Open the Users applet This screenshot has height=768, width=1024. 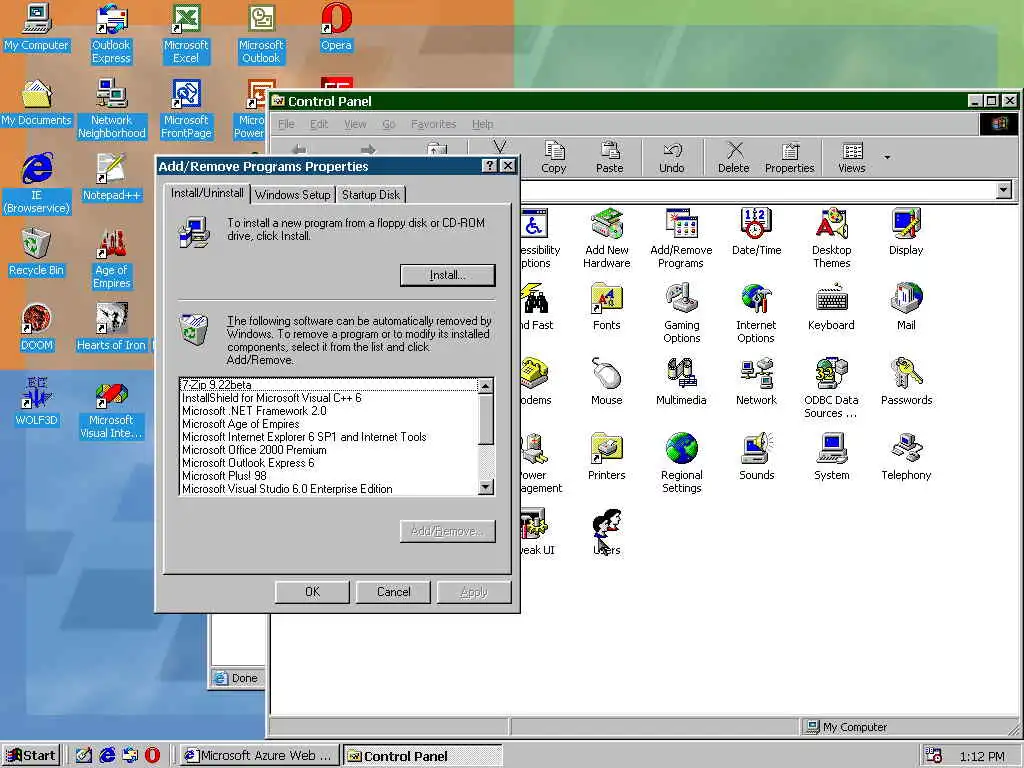tap(607, 532)
